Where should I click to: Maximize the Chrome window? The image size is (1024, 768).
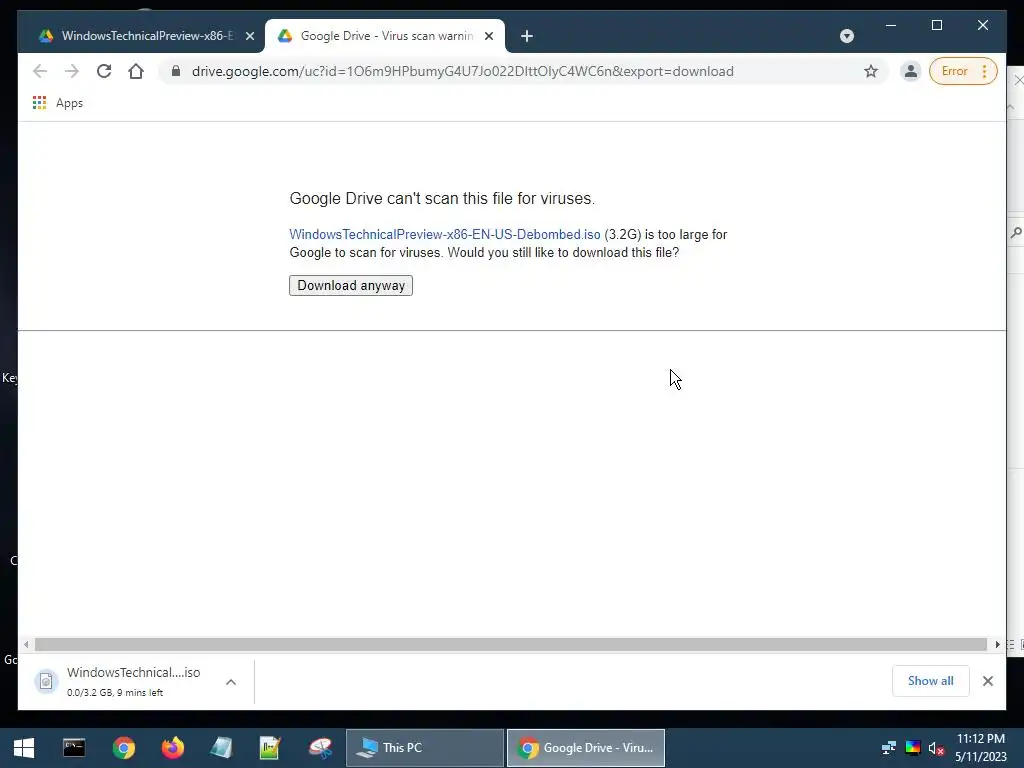(x=936, y=25)
